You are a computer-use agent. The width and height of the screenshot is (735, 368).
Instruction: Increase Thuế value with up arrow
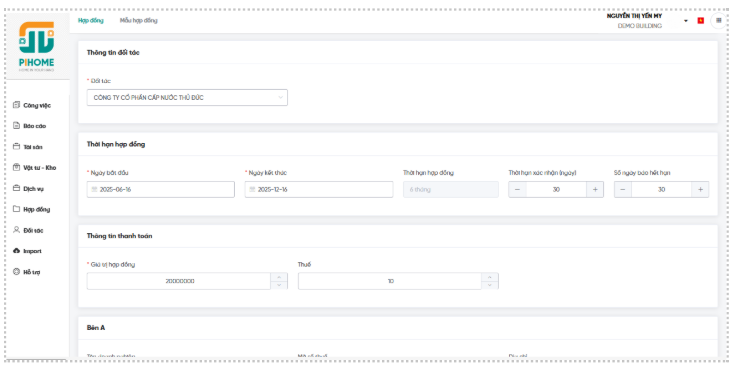[x=490, y=277]
